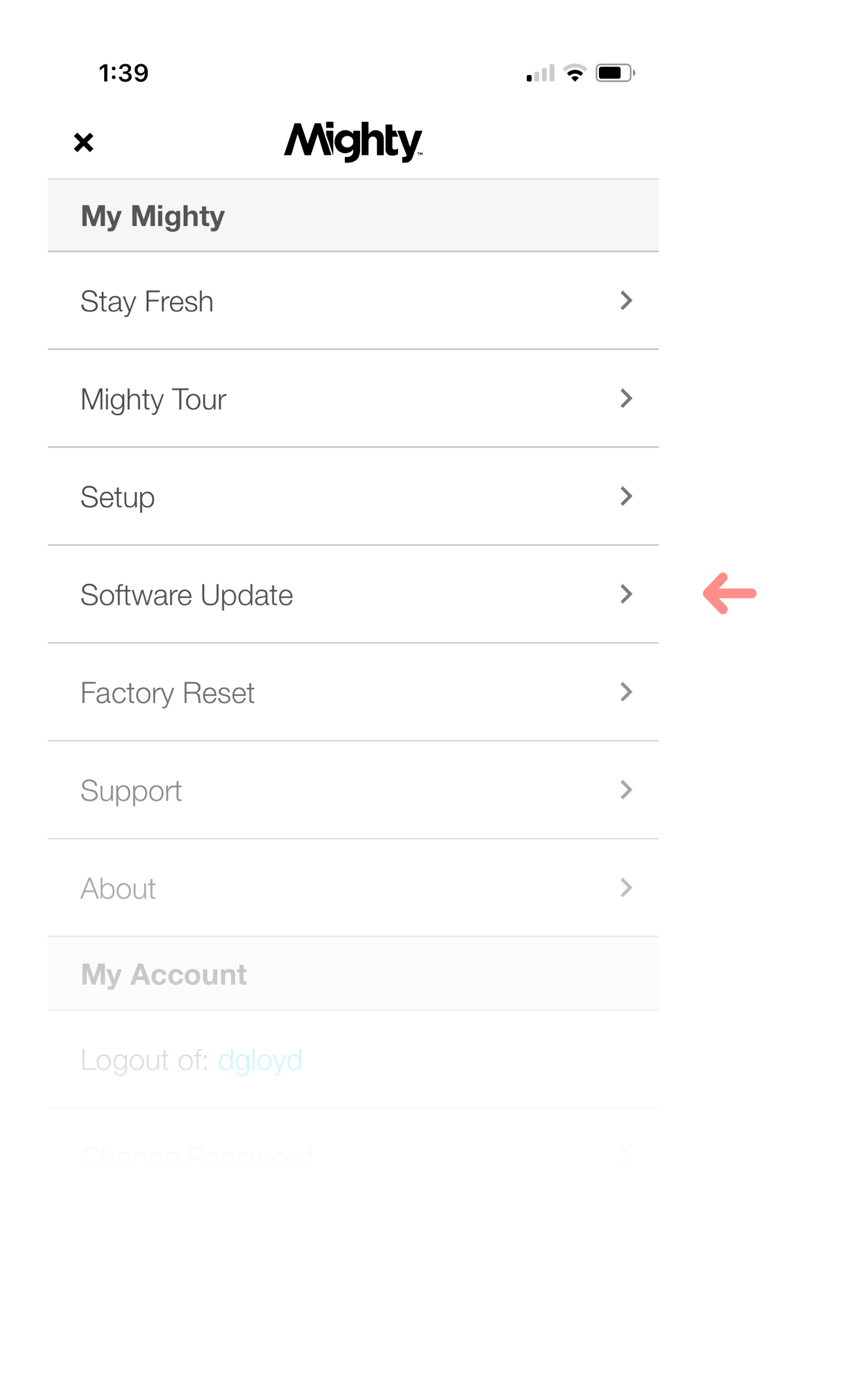868x1395 pixels.
Task: Open the Mighty Tour menu item
Action: [353, 399]
